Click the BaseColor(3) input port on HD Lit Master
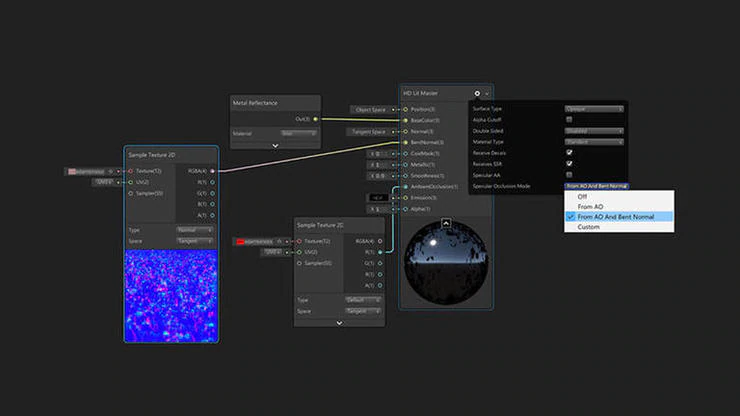The image size is (740, 416). click(405, 120)
